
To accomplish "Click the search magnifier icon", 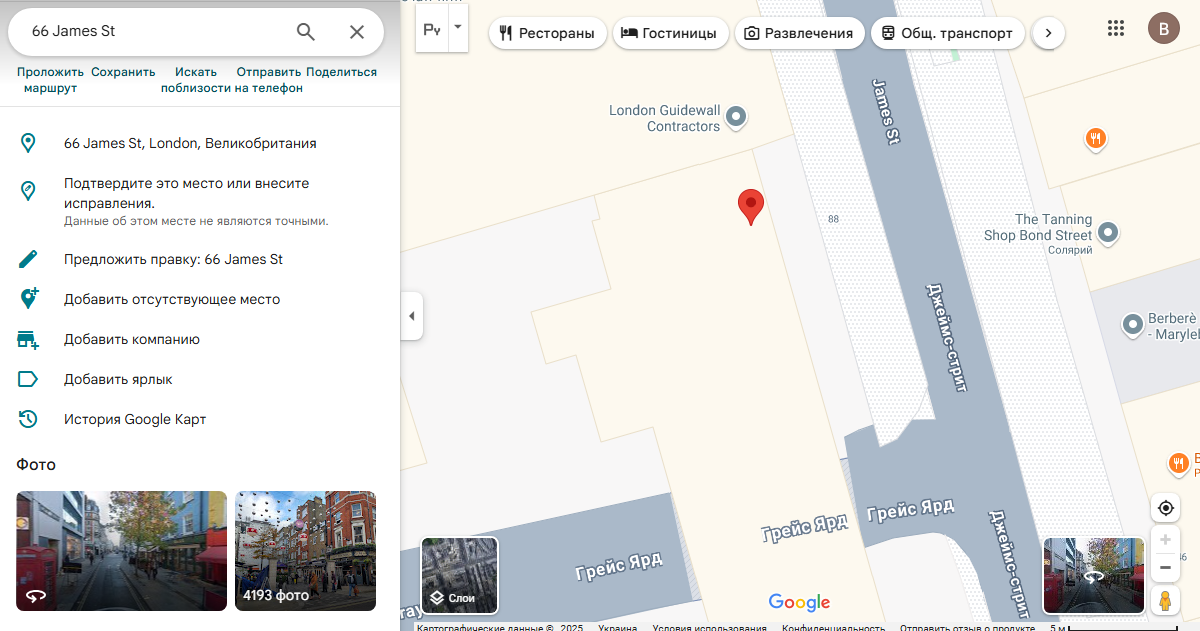I will click(306, 31).
